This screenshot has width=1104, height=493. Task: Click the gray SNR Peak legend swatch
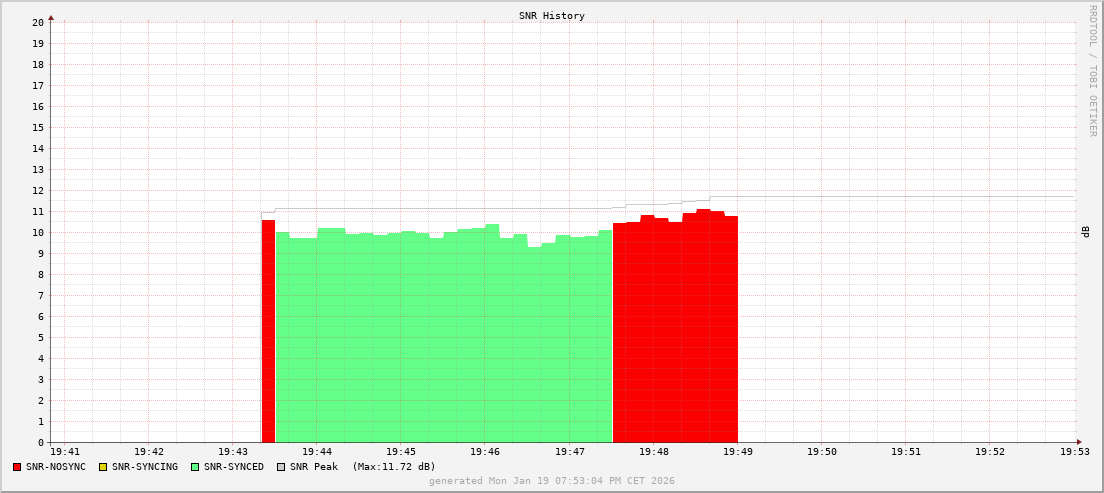point(281,467)
